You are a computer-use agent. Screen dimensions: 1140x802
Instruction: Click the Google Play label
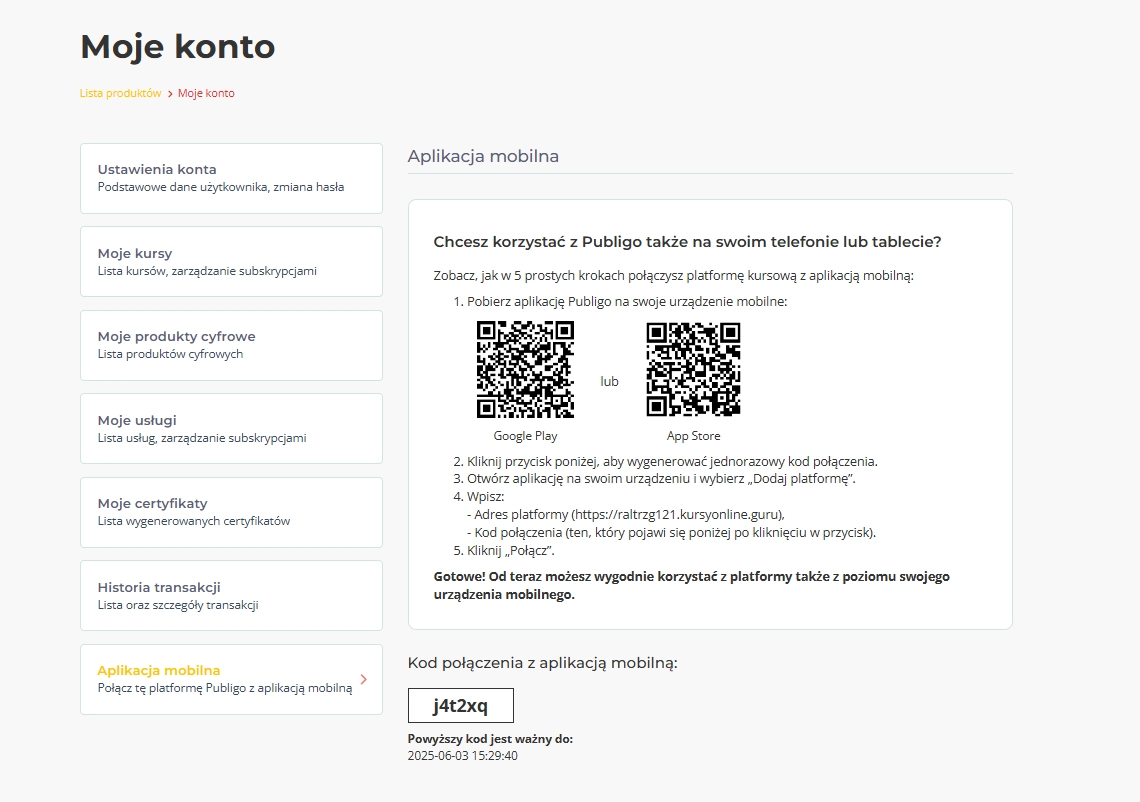coord(525,436)
